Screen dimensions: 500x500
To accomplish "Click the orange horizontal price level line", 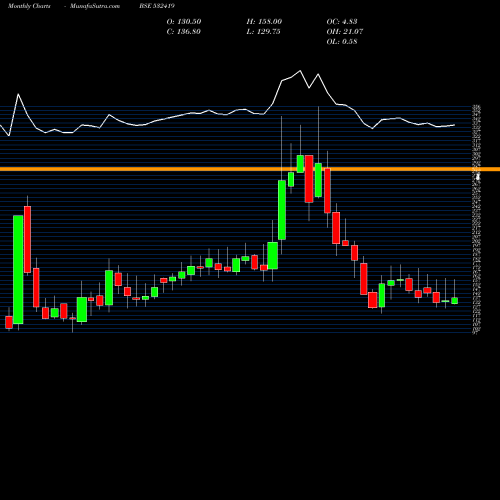I will click(250, 169).
